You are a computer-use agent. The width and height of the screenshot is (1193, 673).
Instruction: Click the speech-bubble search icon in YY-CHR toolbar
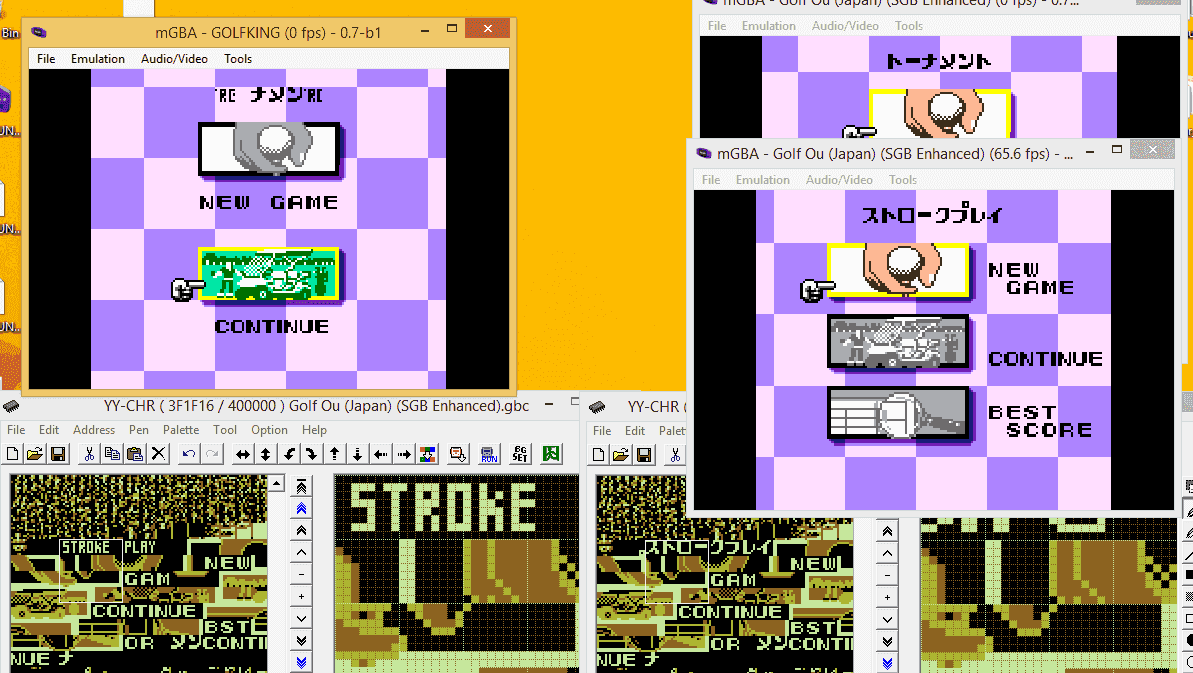458,454
